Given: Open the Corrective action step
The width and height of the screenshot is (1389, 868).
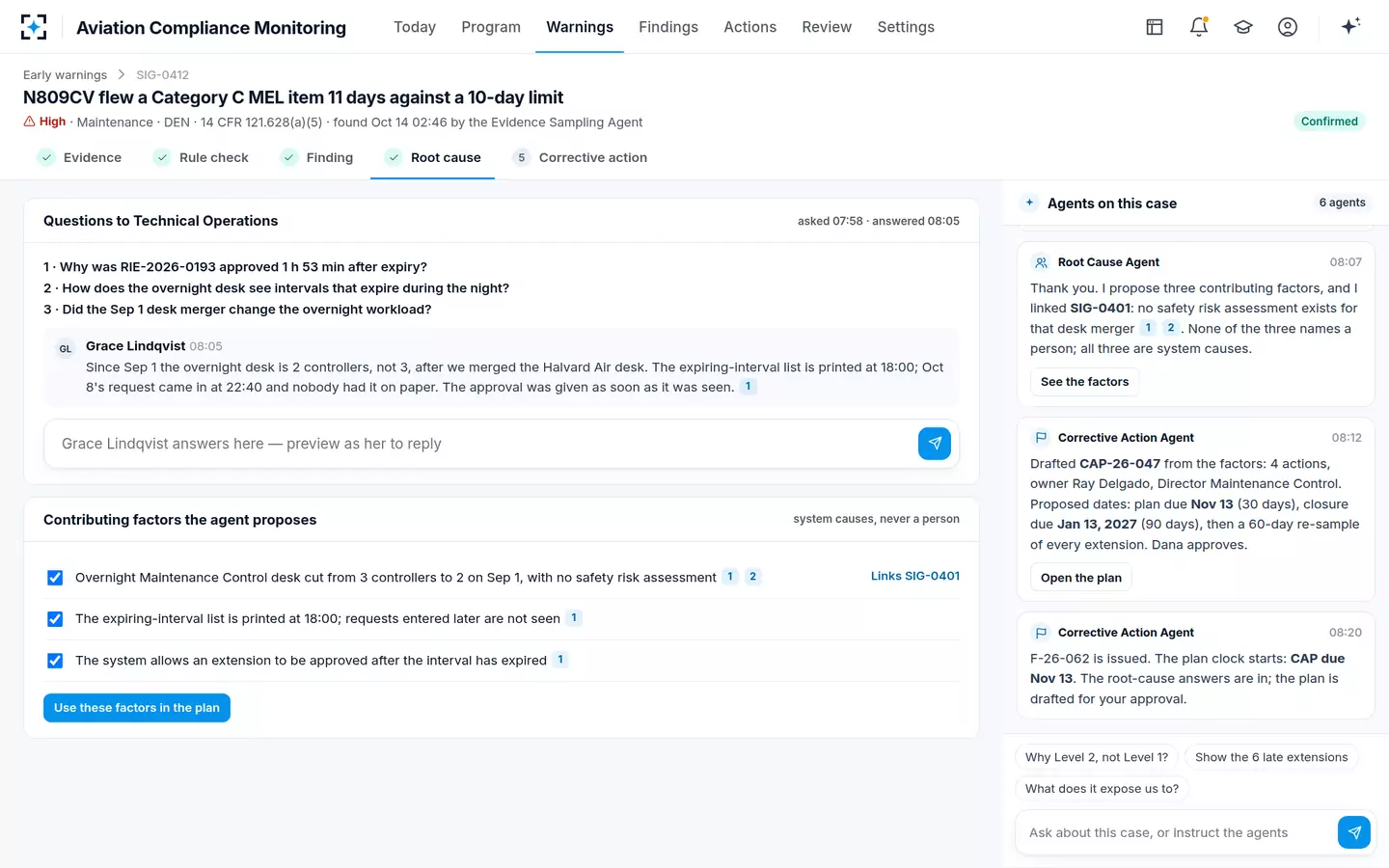Looking at the screenshot, I should coord(580,157).
